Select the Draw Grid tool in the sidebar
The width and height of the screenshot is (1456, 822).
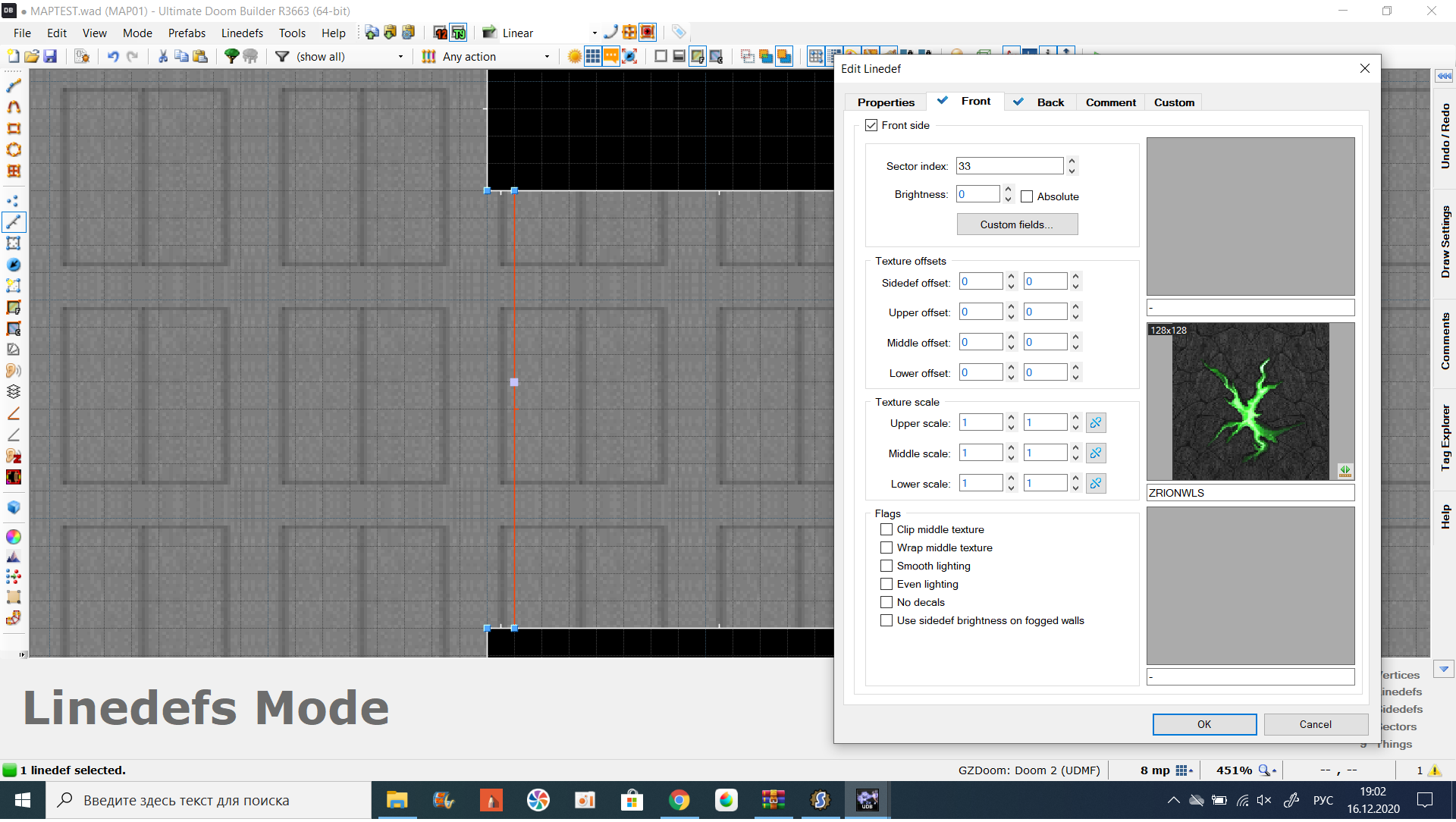click(x=14, y=171)
